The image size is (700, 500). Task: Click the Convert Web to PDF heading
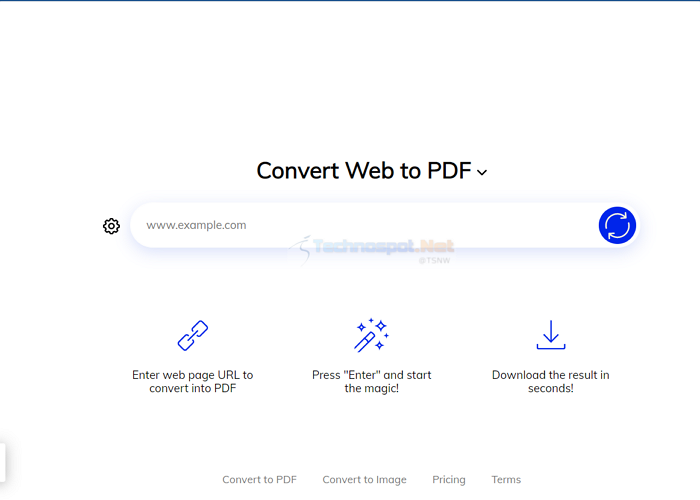point(364,171)
